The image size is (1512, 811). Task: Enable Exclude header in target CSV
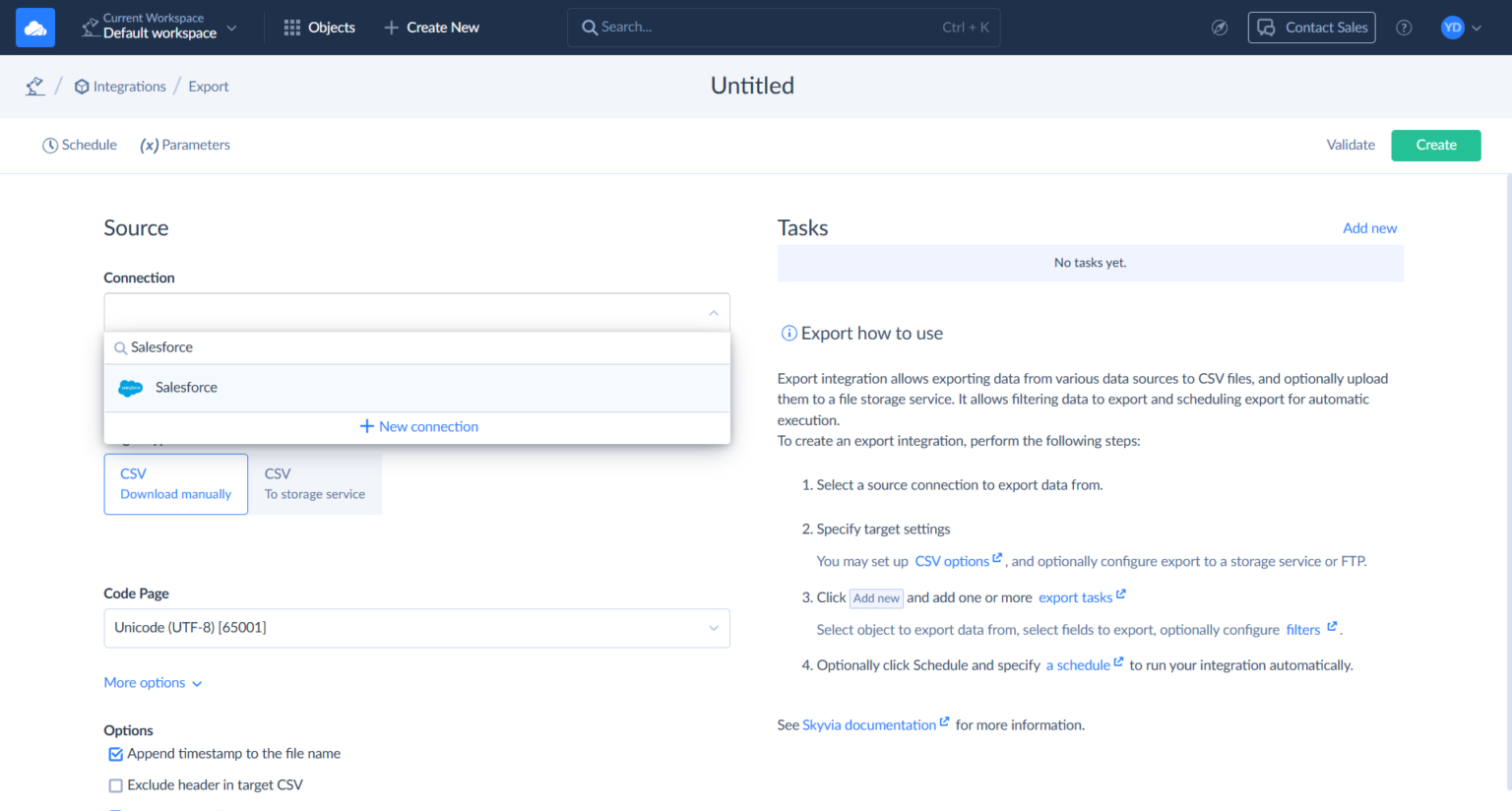coord(115,785)
